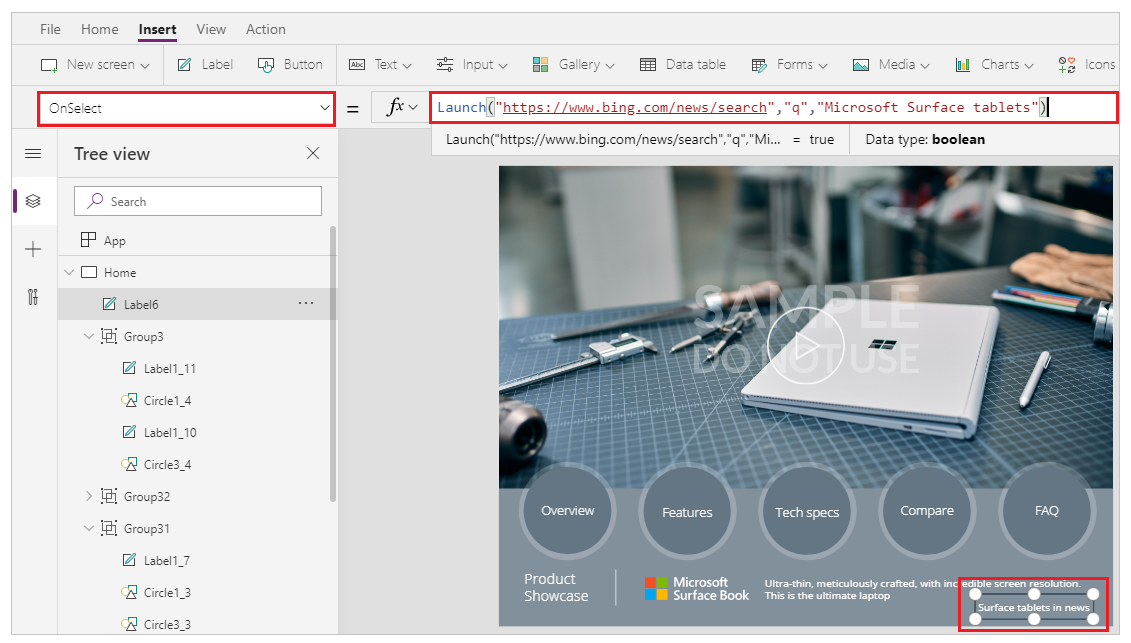This screenshot has height=643, width=1131.
Task: Expand Group32 in the Tree view
Action: pos(88,496)
